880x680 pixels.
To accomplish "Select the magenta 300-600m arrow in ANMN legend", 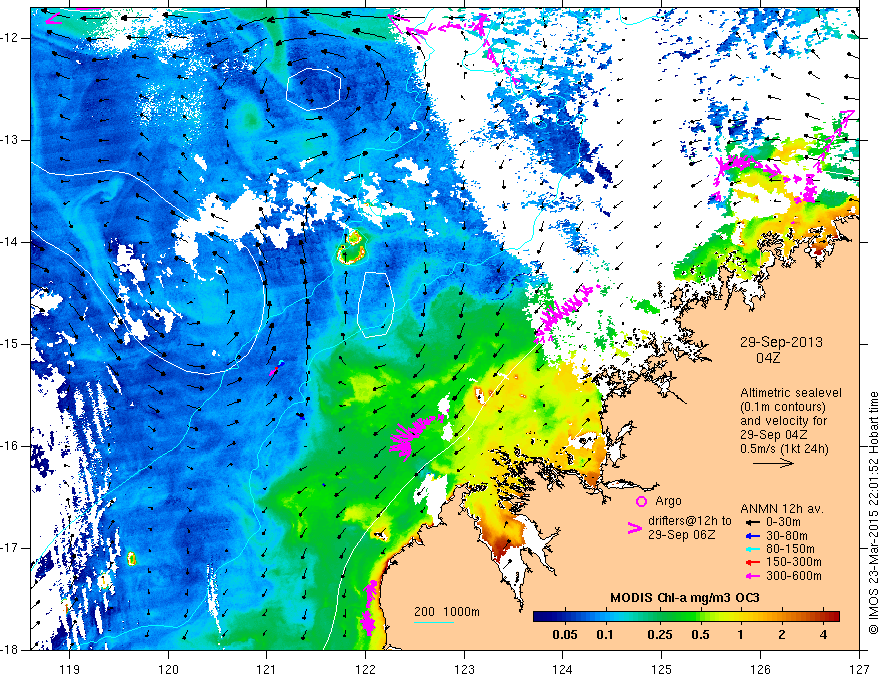I will (752, 576).
